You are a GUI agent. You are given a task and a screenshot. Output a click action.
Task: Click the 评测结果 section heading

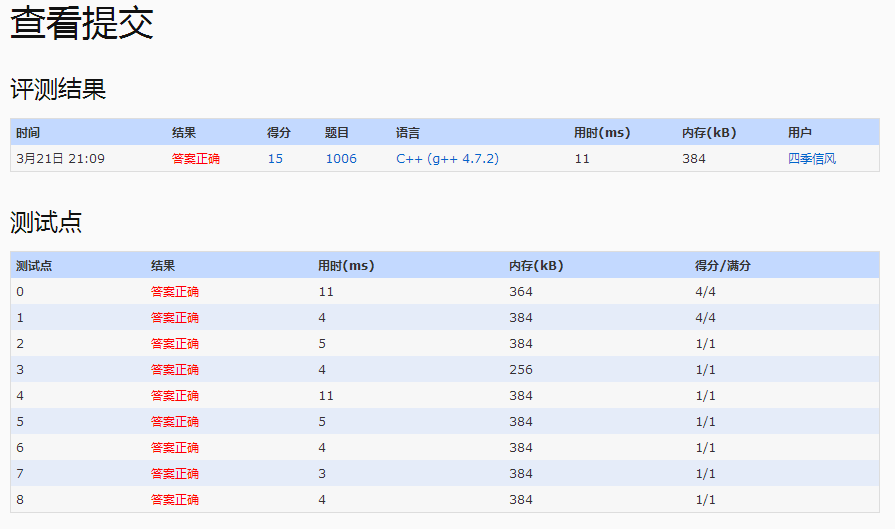(x=58, y=89)
